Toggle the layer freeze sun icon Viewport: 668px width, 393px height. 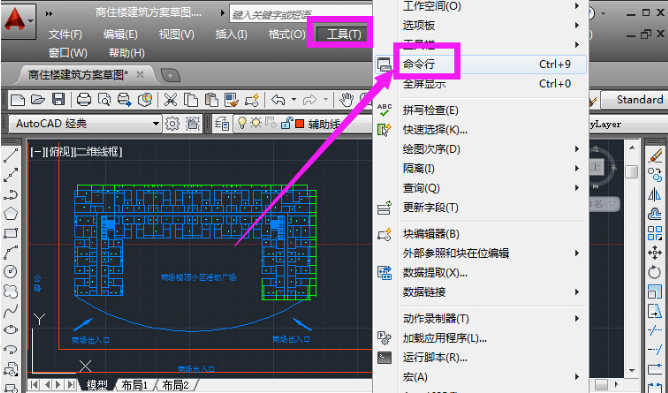pyautogui.click(x=256, y=124)
